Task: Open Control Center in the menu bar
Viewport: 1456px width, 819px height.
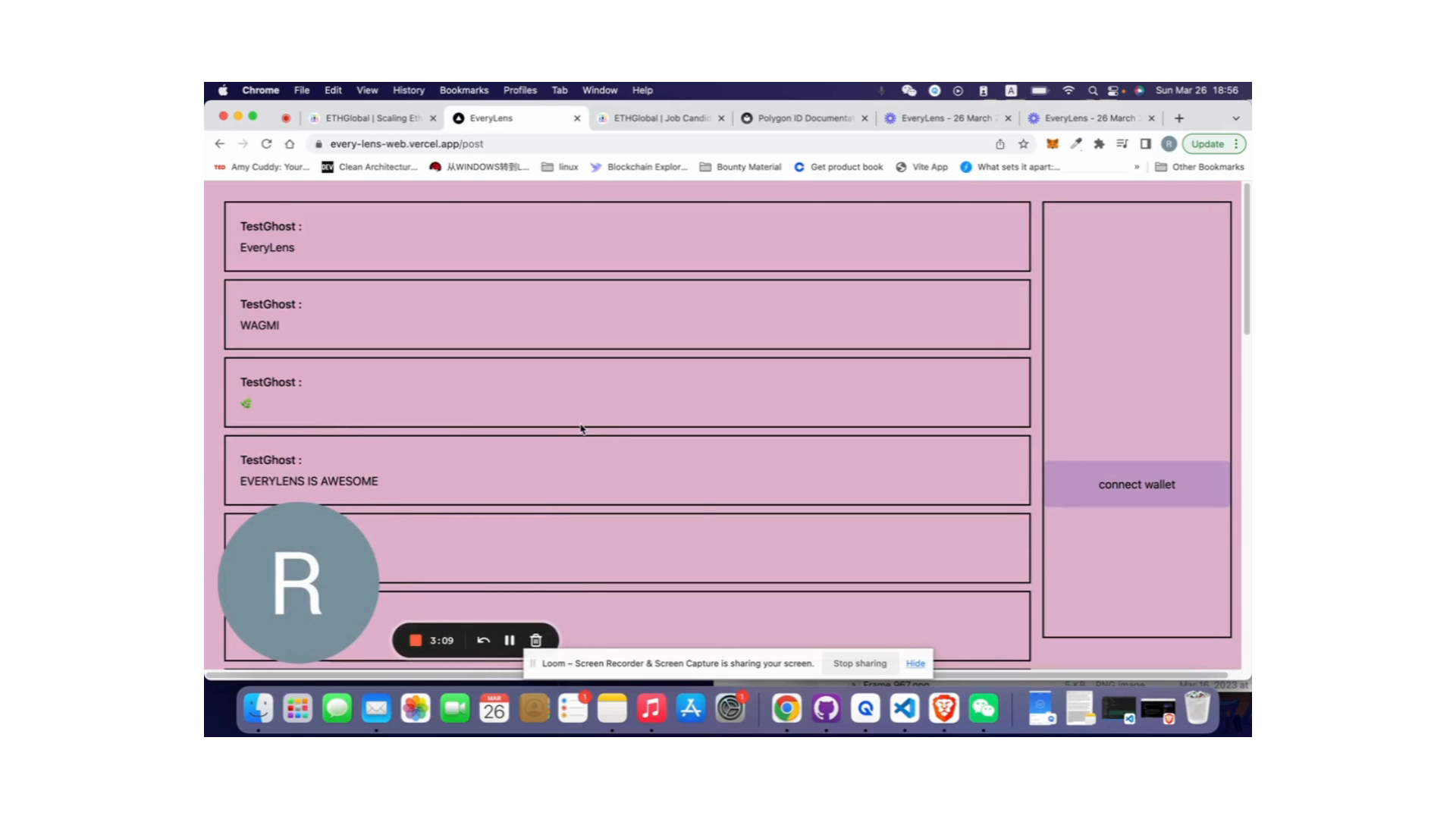Action: click(1113, 90)
